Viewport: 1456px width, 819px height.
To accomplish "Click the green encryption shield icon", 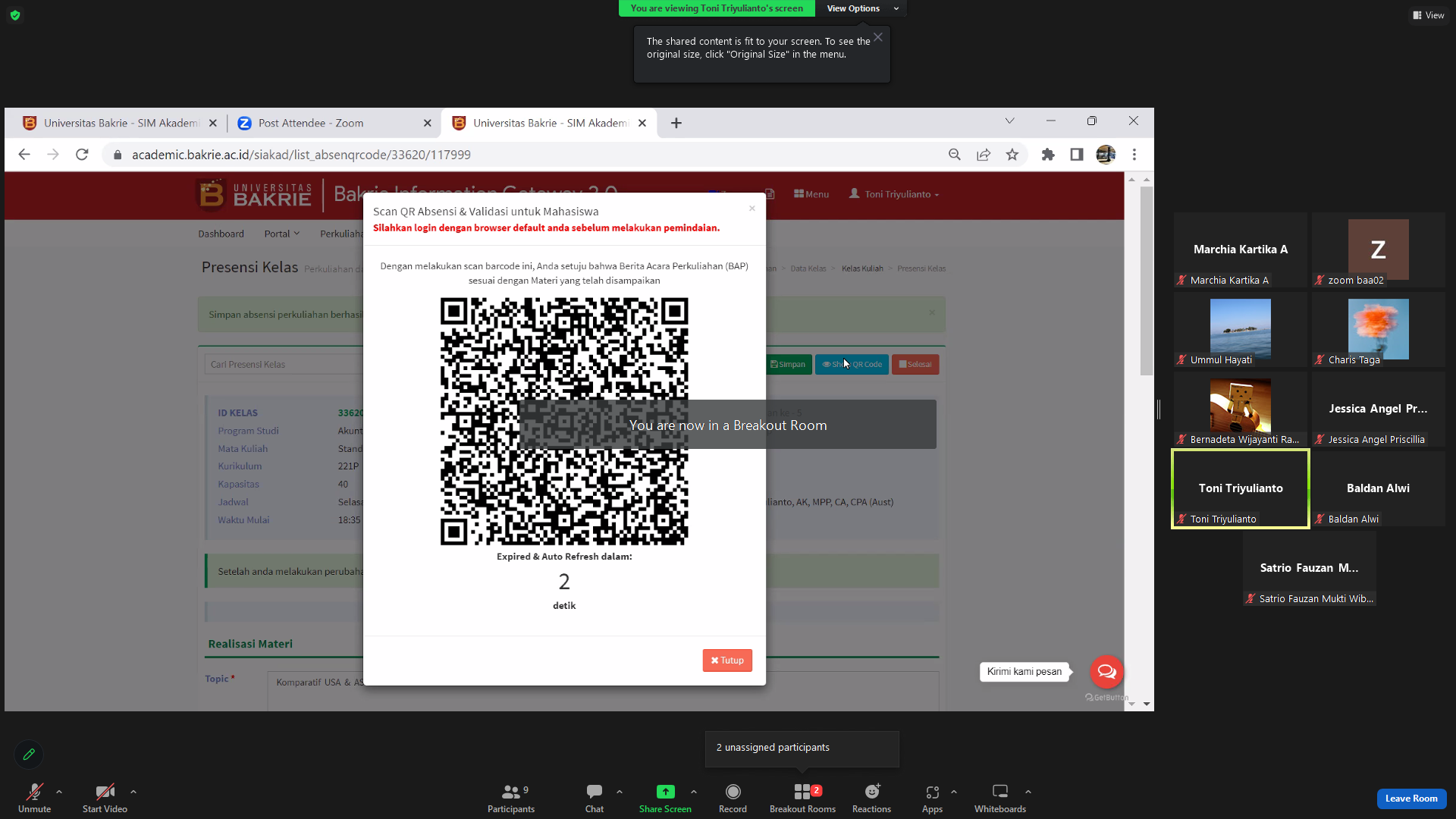I will click(15, 15).
